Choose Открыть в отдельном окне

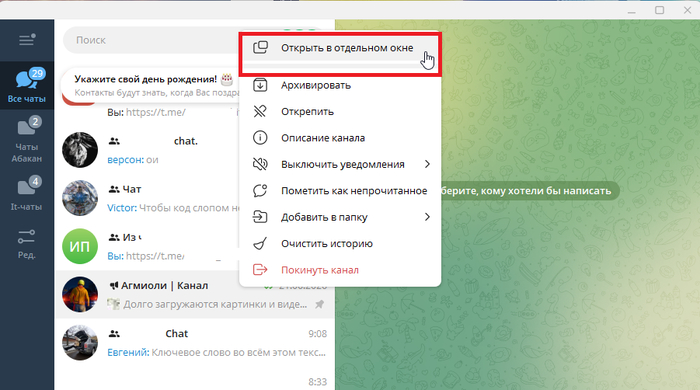coord(340,48)
